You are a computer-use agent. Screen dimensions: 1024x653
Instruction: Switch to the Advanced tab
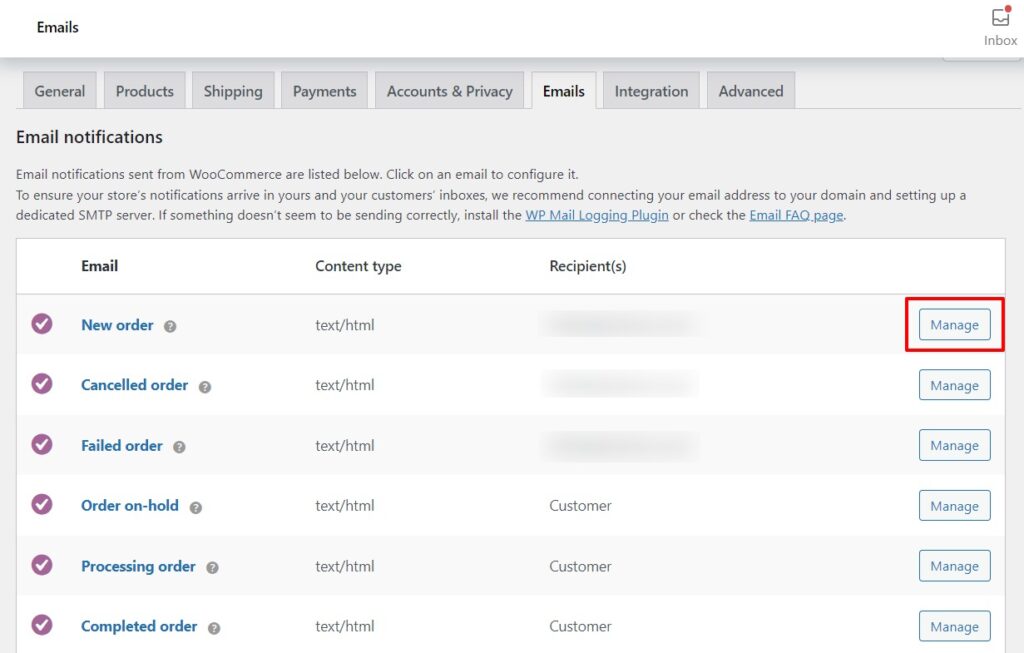tap(750, 90)
